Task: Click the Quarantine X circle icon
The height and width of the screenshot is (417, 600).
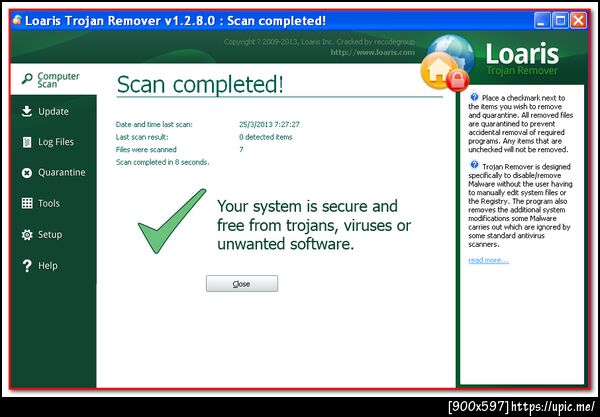Action: (x=26, y=173)
